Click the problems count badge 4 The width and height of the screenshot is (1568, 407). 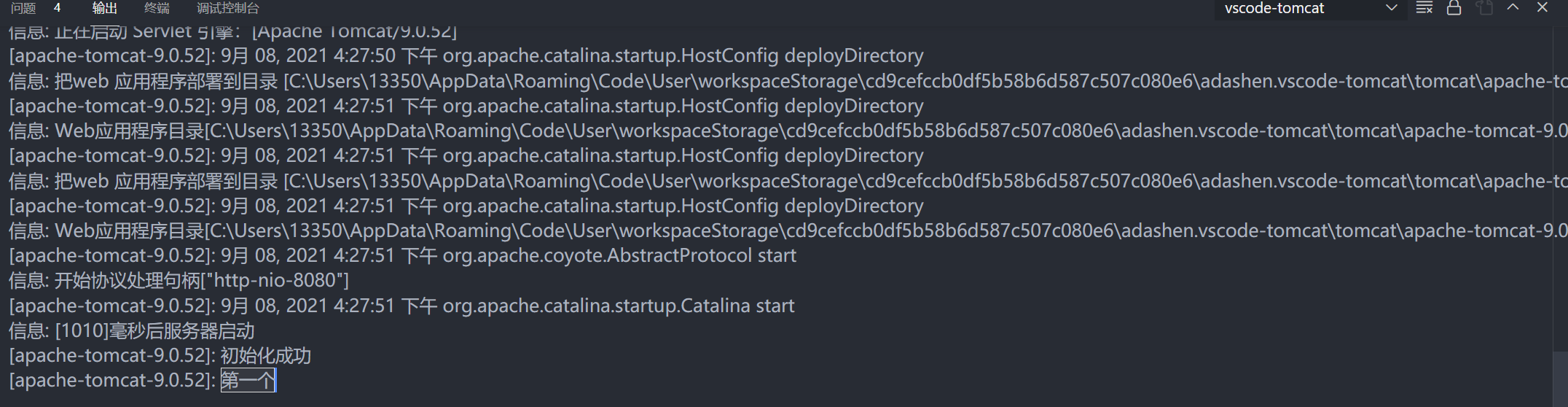point(58,8)
